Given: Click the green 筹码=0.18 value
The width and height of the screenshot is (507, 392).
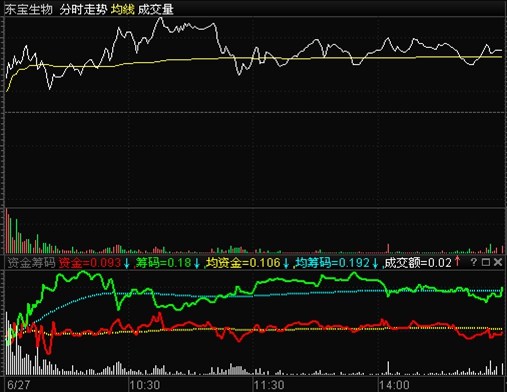Looking at the screenshot, I should (164, 263).
